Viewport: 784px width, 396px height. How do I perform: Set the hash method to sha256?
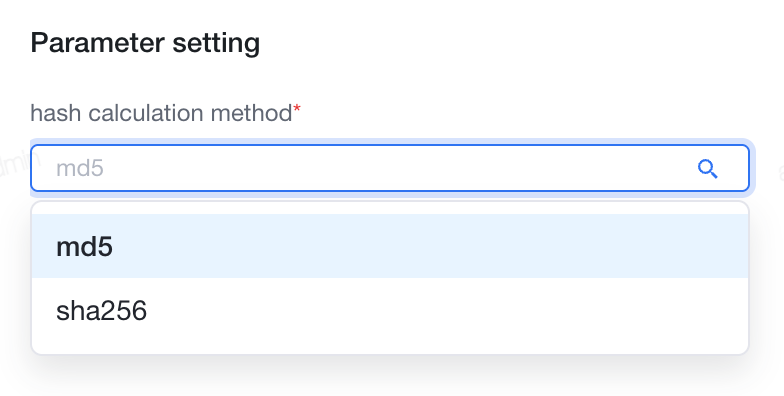point(390,310)
